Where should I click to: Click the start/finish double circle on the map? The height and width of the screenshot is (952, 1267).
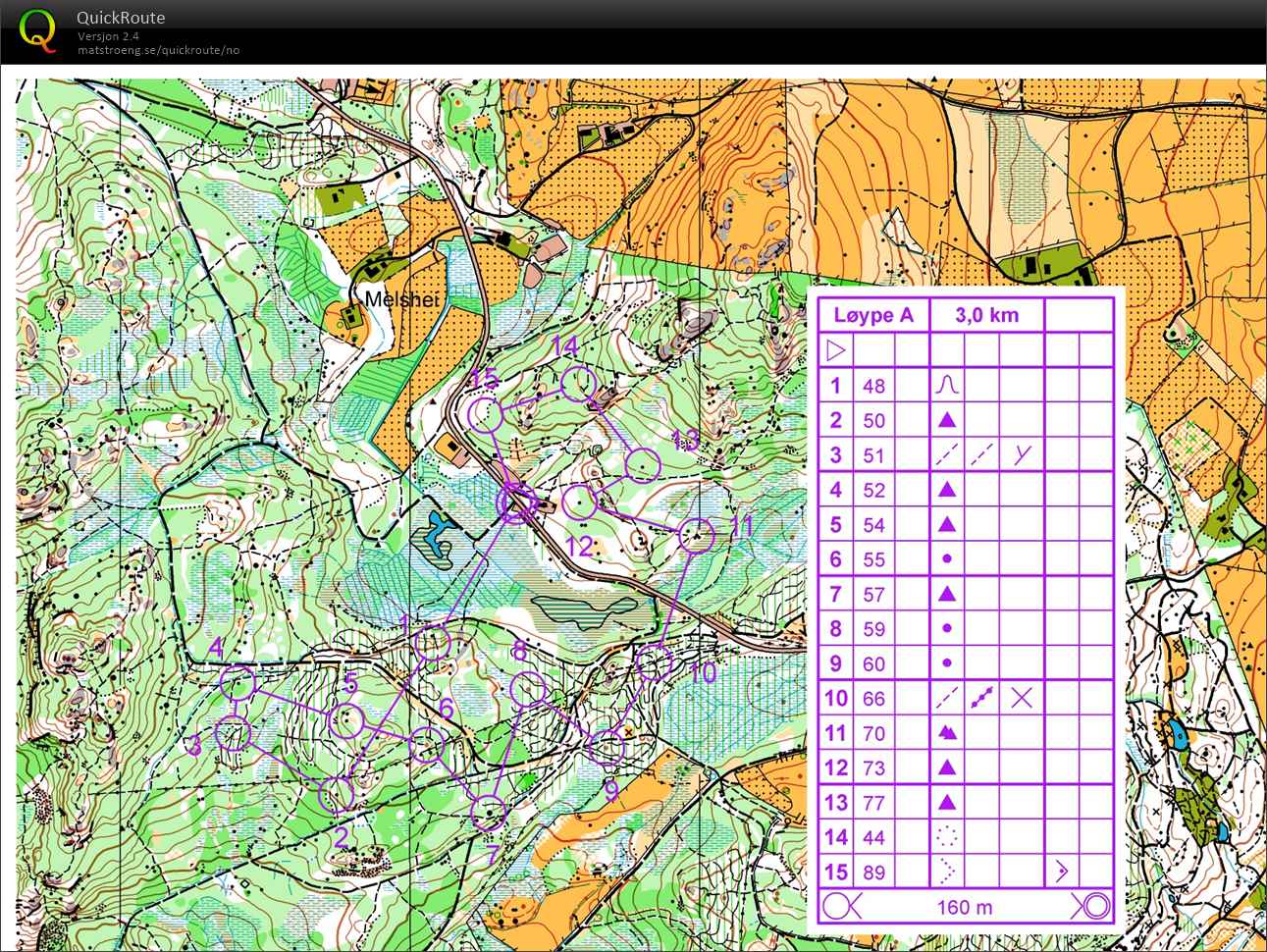[x=514, y=503]
